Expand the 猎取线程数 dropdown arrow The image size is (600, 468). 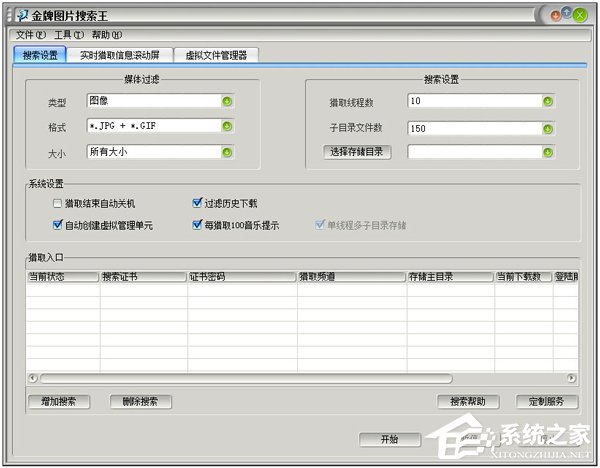pyautogui.click(x=548, y=101)
